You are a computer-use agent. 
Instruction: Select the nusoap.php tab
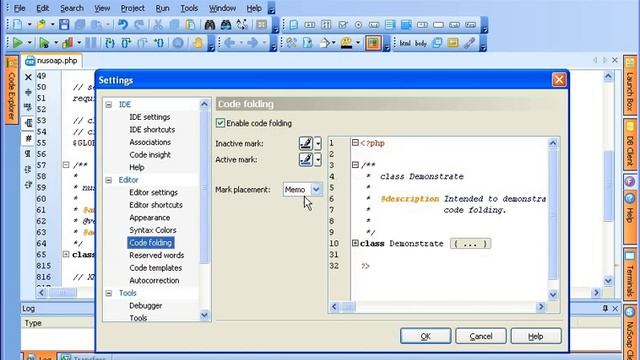pos(51,60)
